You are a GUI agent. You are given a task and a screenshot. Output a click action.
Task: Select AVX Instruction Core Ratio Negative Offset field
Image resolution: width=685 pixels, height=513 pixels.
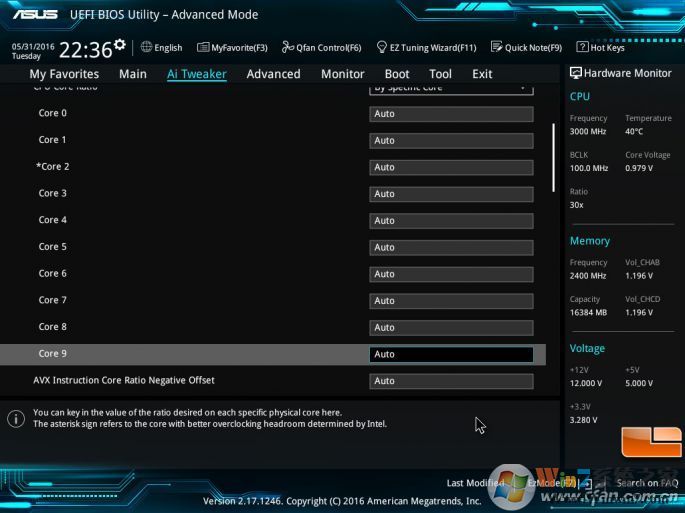[x=451, y=381]
